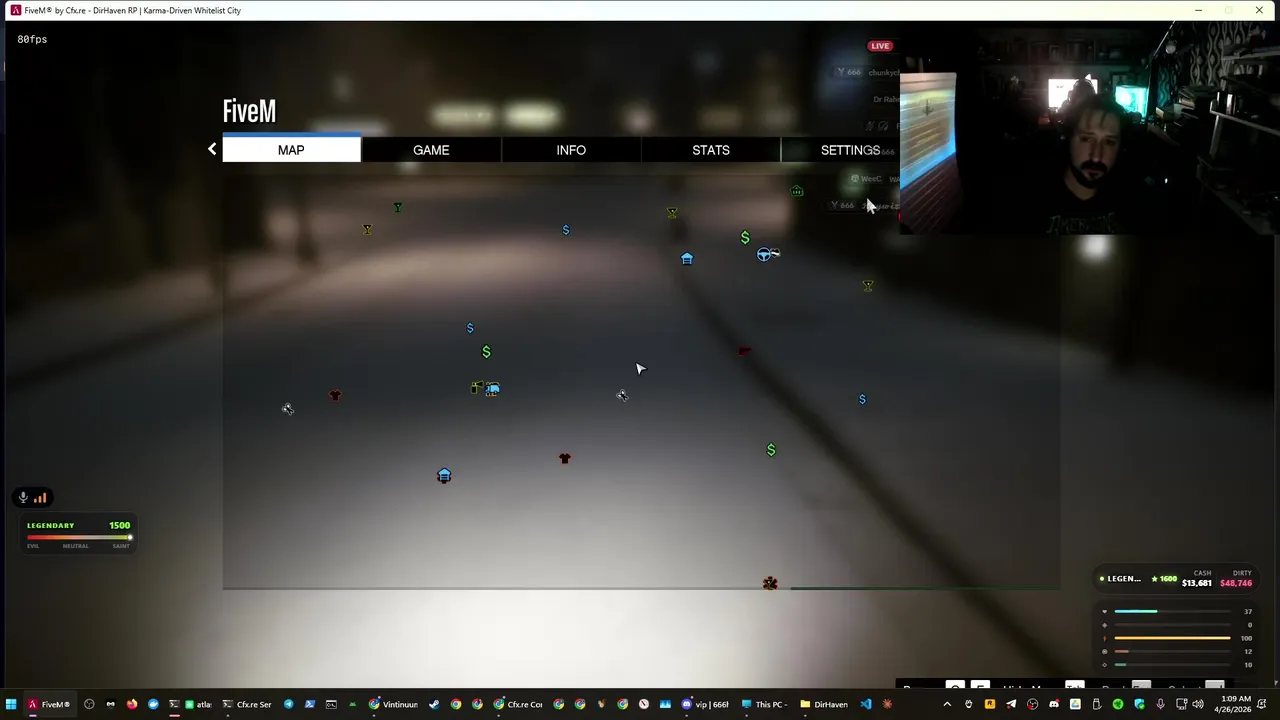Viewport: 1280px width, 720px height.
Task: Click the Rockstar tray icon
Action: (x=990, y=704)
